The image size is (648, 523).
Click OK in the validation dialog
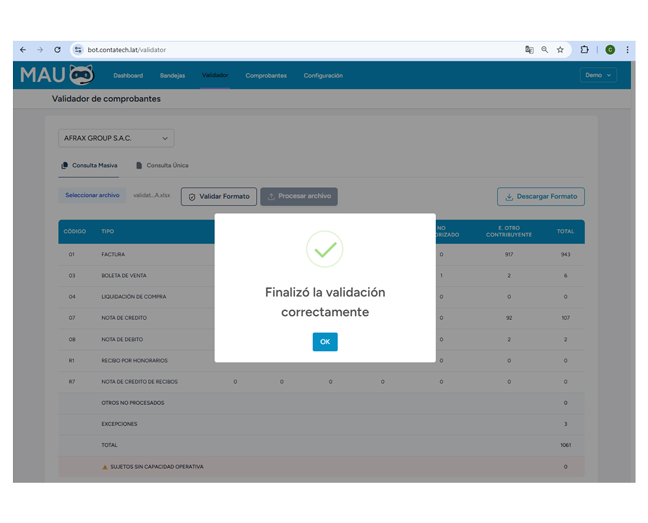(x=325, y=342)
